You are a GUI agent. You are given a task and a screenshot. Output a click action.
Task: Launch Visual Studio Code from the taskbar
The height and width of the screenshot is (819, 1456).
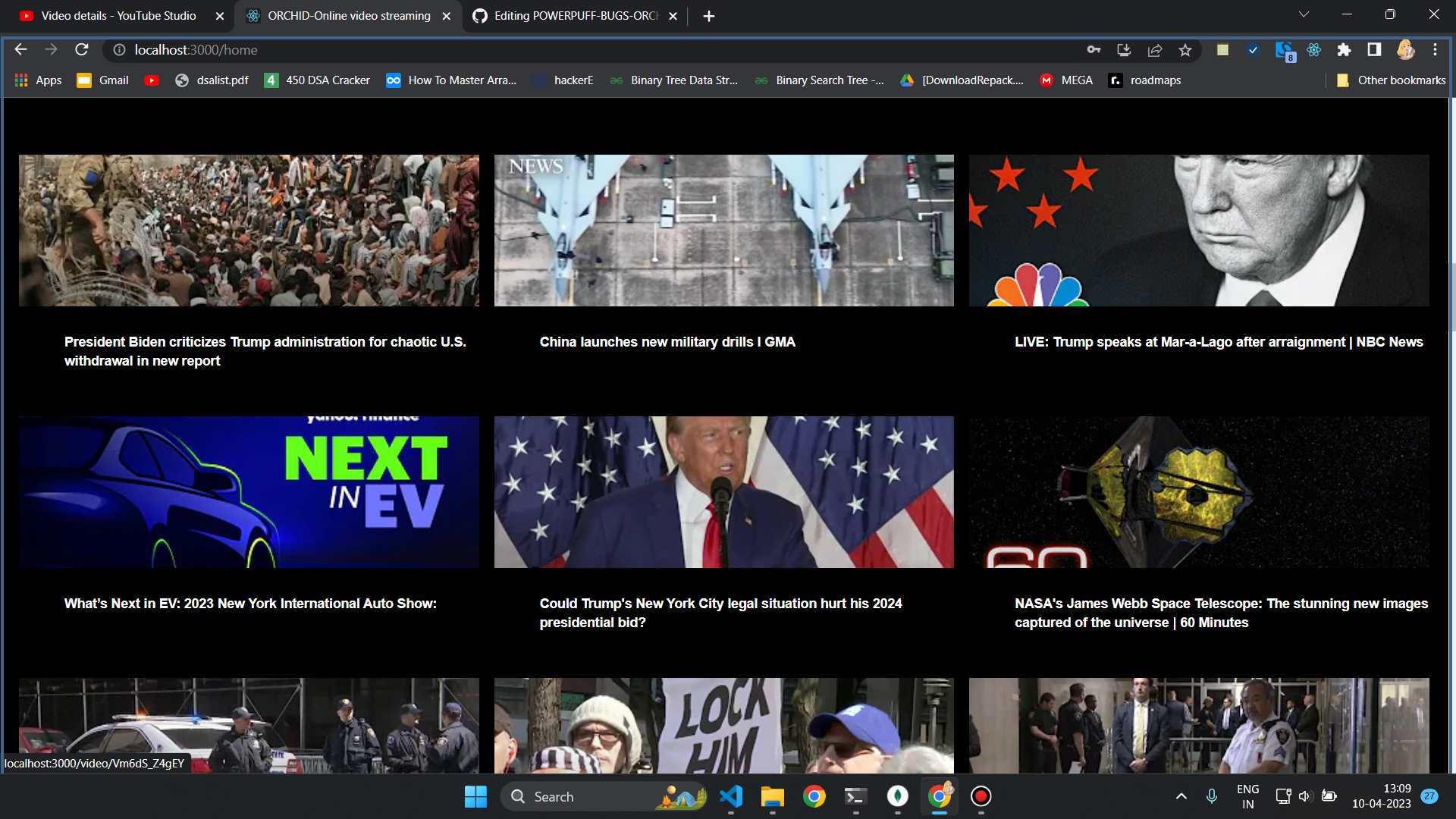[x=731, y=796]
